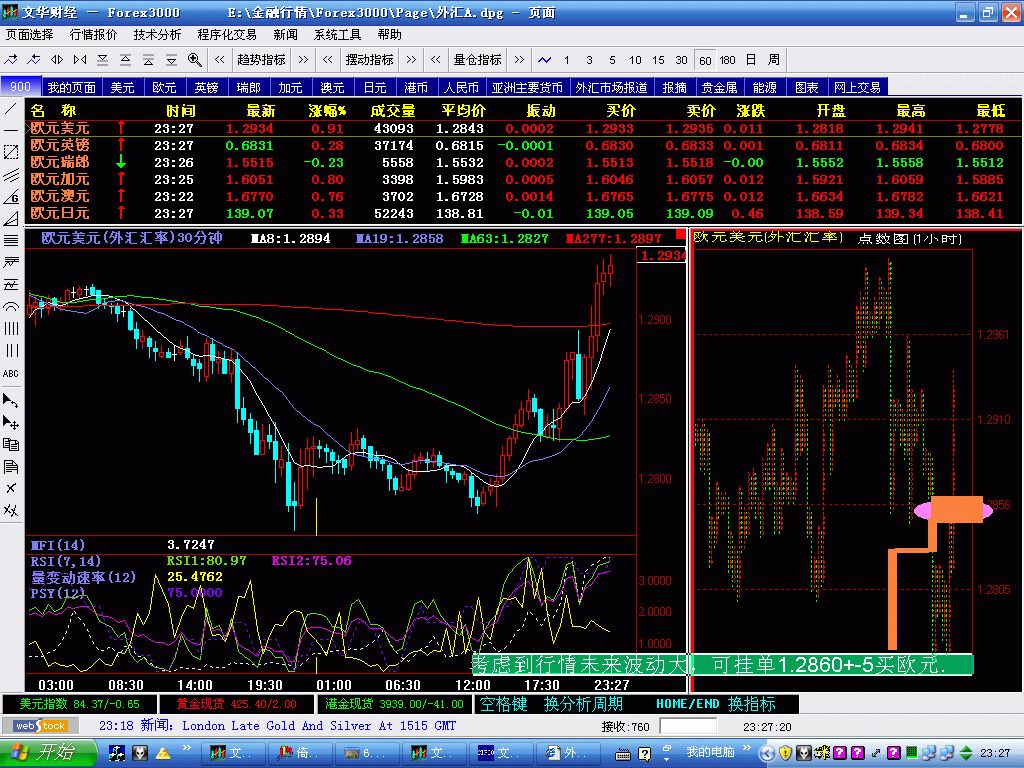The width and height of the screenshot is (1024, 768).
Task: Select the vertical cycle lines tool
Action: pyautogui.click(x=11, y=328)
